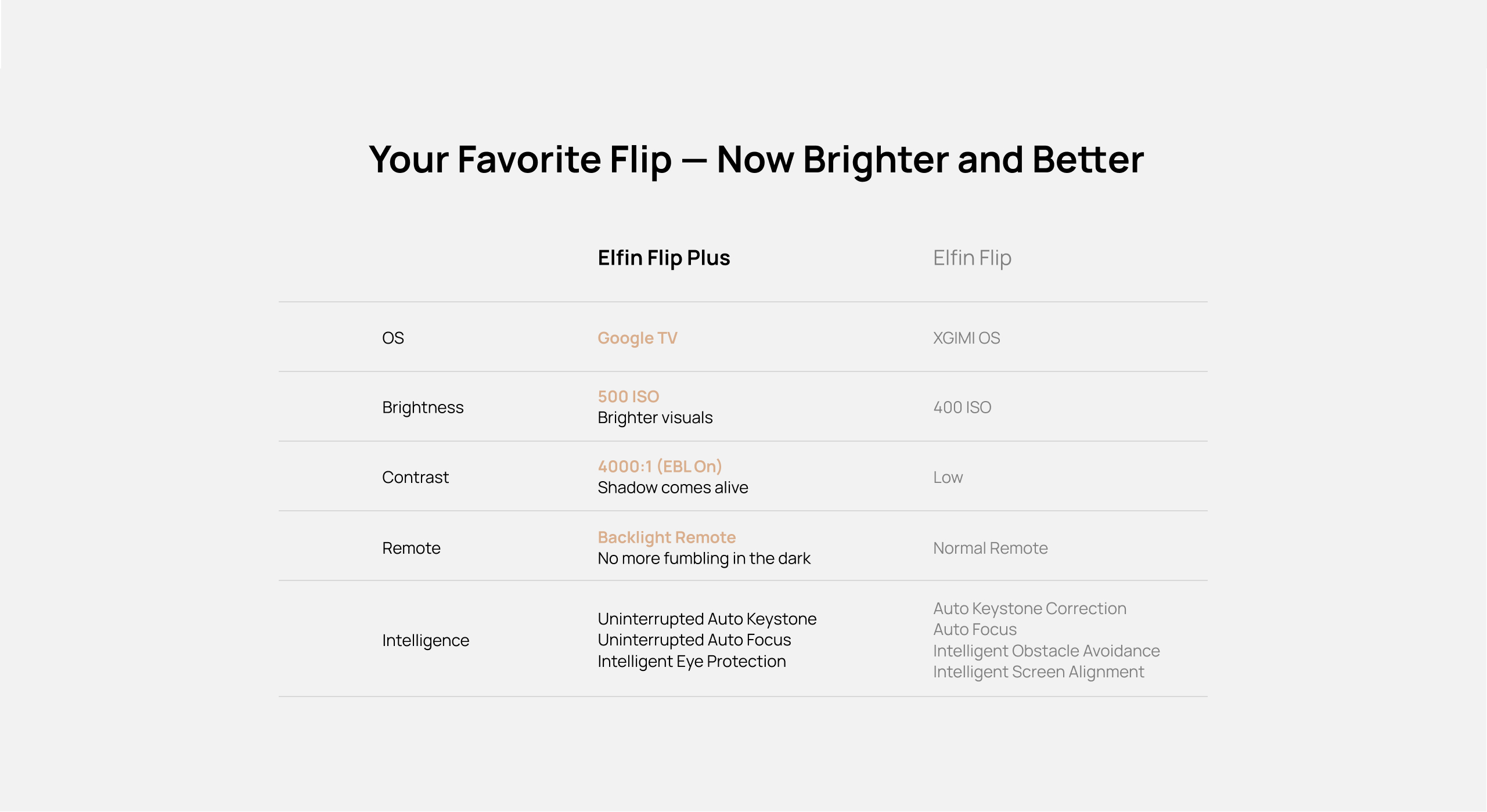
Task: Click 'Uninterrupted Auto Keystone' feature text
Action: click(707, 619)
